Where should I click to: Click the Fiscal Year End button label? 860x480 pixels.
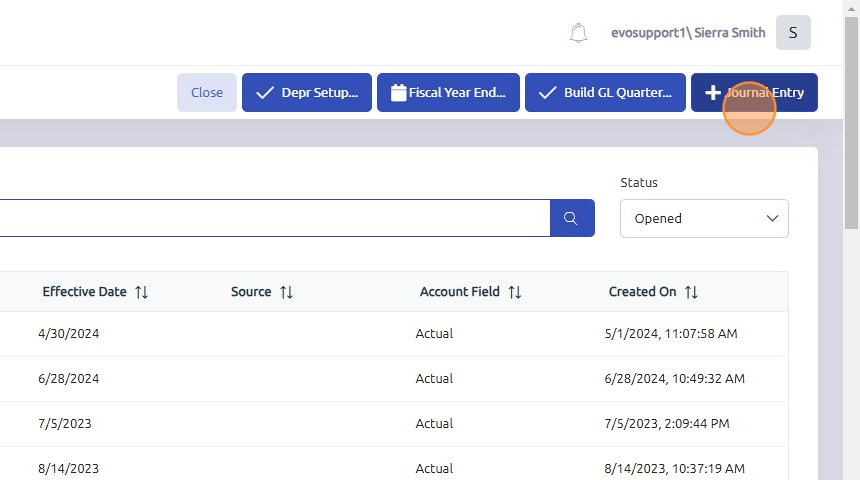tap(457, 93)
